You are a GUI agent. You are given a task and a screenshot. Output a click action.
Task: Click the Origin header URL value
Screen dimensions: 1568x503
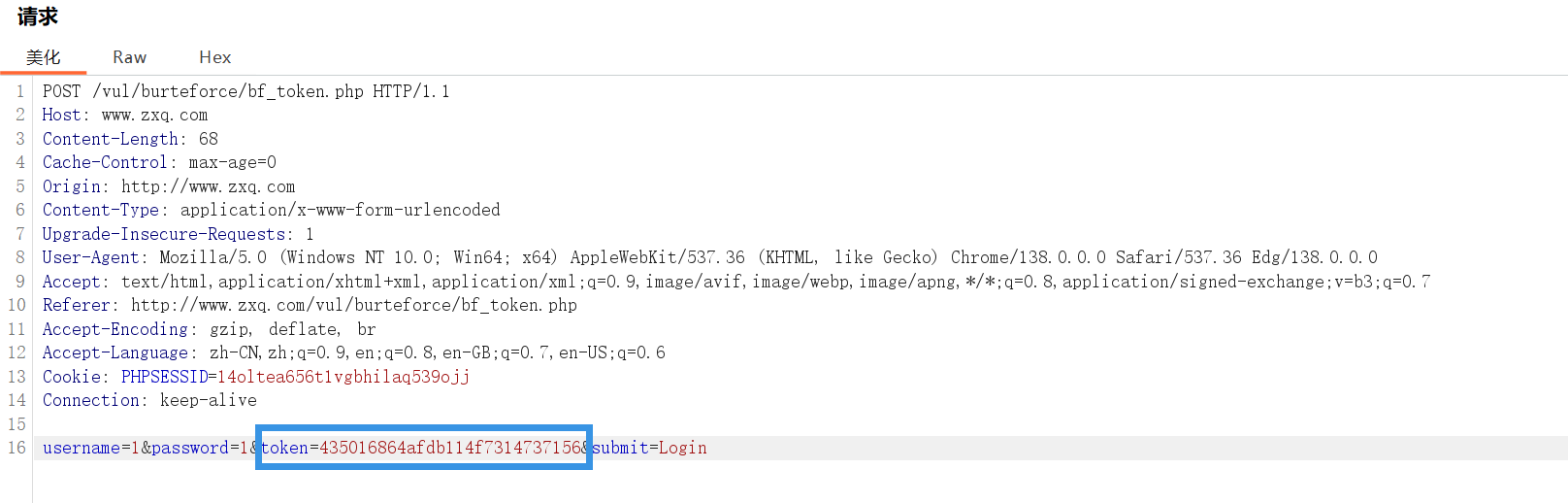click(208, 186)
